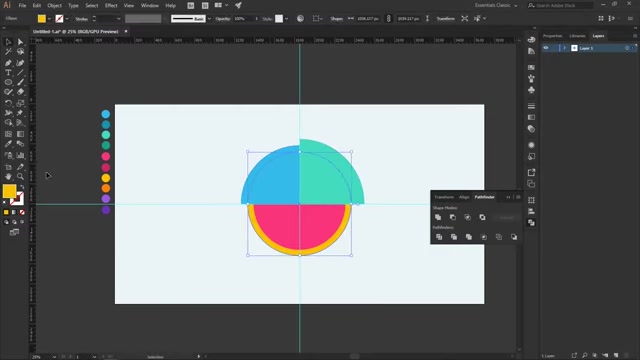Viewport: 640px width, 360px height.
Task: Open the fill color dropdown in control bar
Action: 49,19
